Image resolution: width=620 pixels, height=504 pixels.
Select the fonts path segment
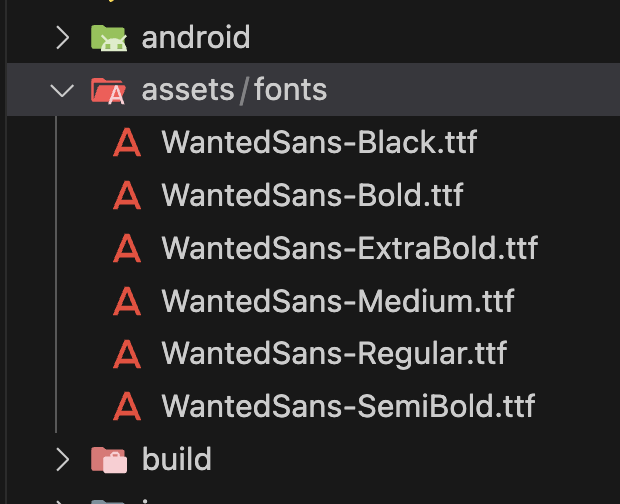[x=290, y=90]
